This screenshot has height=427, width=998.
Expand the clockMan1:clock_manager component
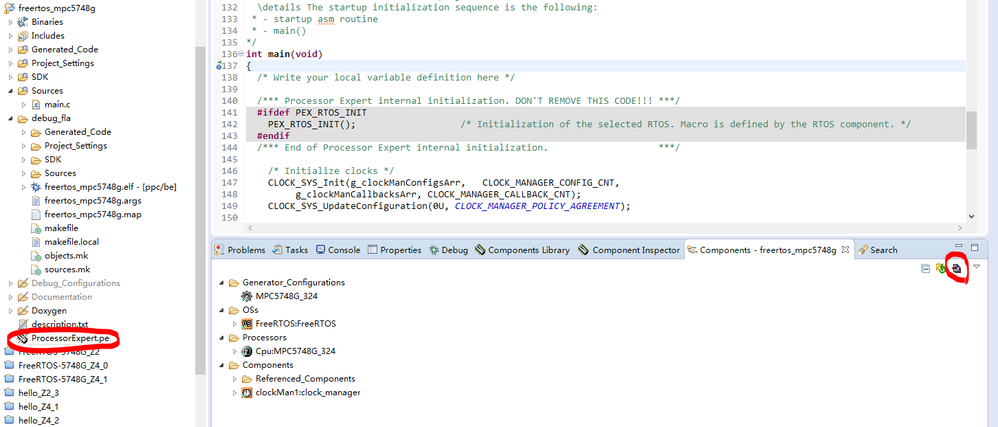tap(235, 393)
